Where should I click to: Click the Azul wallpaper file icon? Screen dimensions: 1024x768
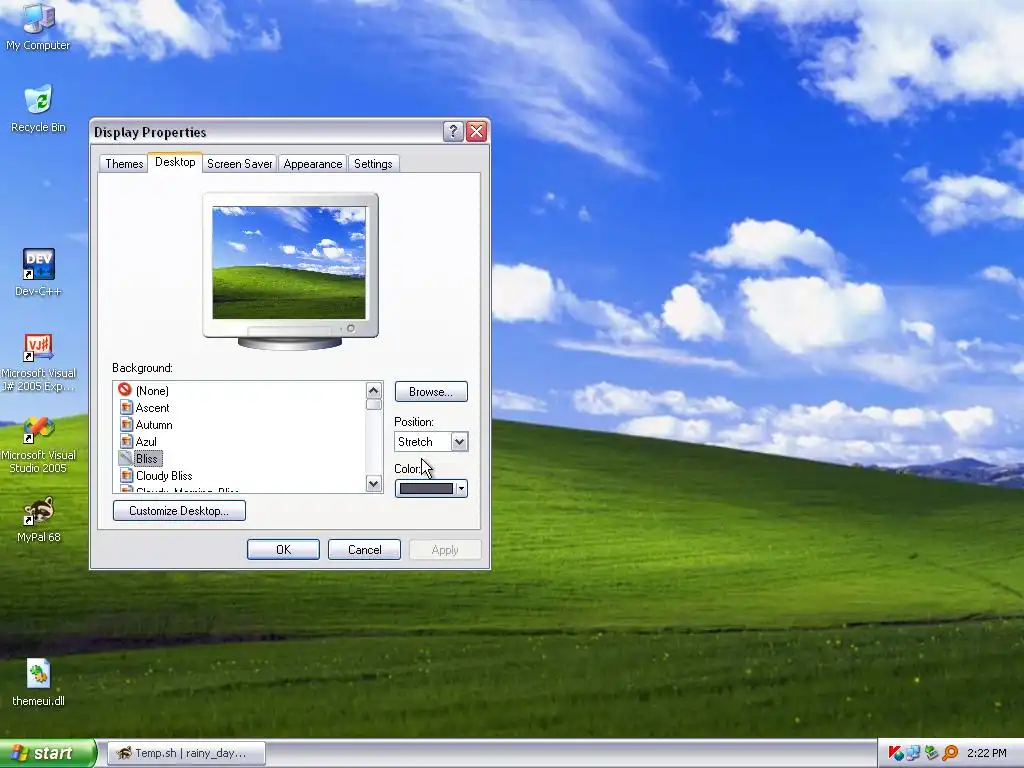click(127, 441)
